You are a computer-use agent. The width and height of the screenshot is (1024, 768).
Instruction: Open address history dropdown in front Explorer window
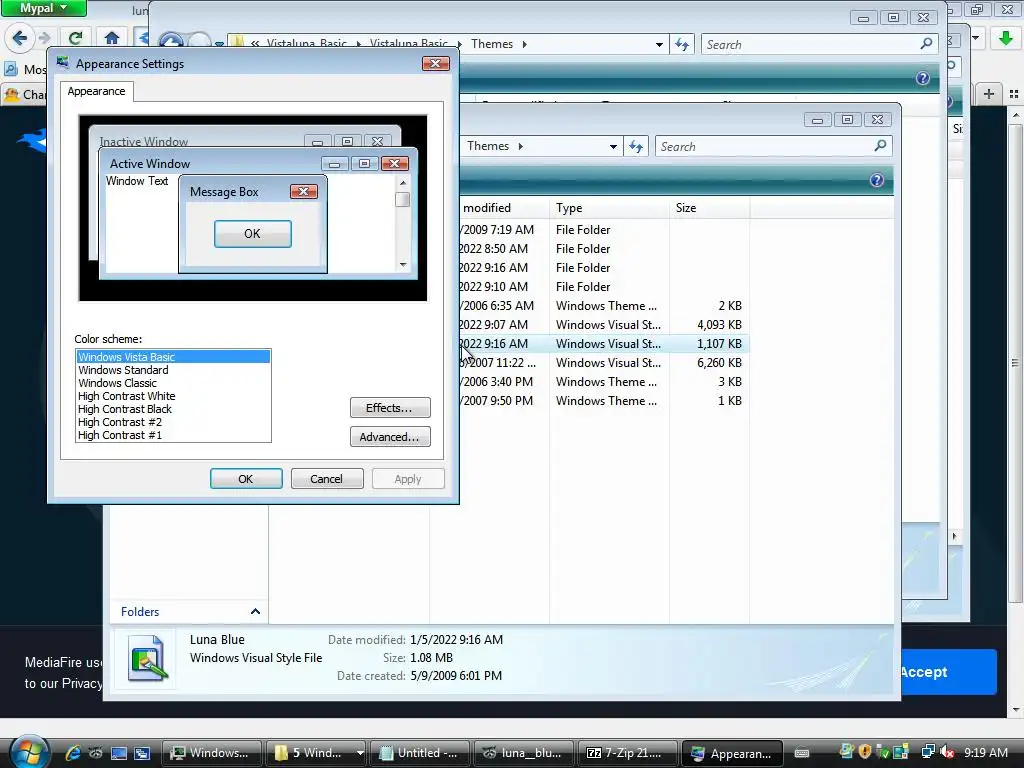613,146
